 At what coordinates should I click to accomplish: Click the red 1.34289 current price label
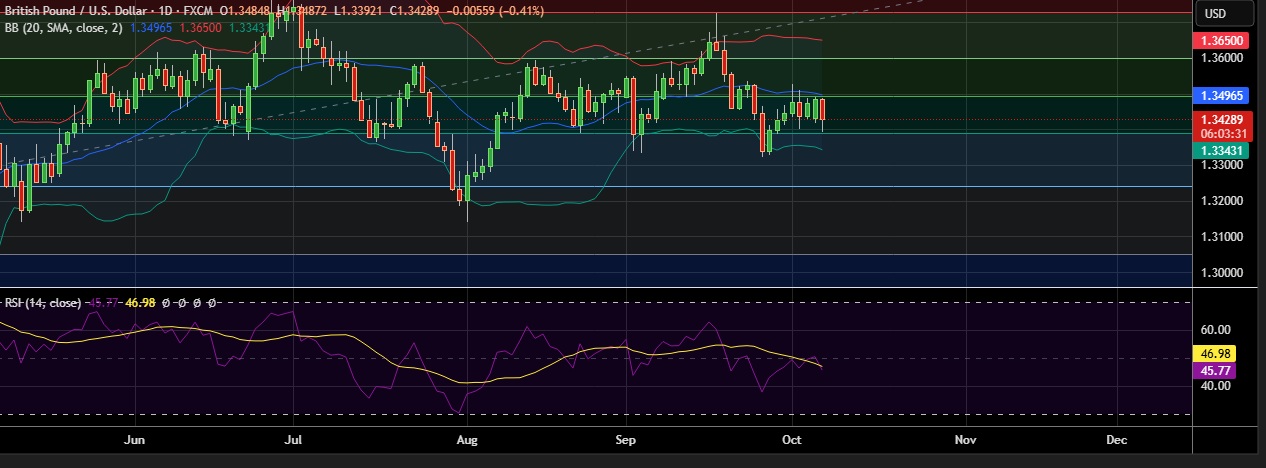(1221, 119)
